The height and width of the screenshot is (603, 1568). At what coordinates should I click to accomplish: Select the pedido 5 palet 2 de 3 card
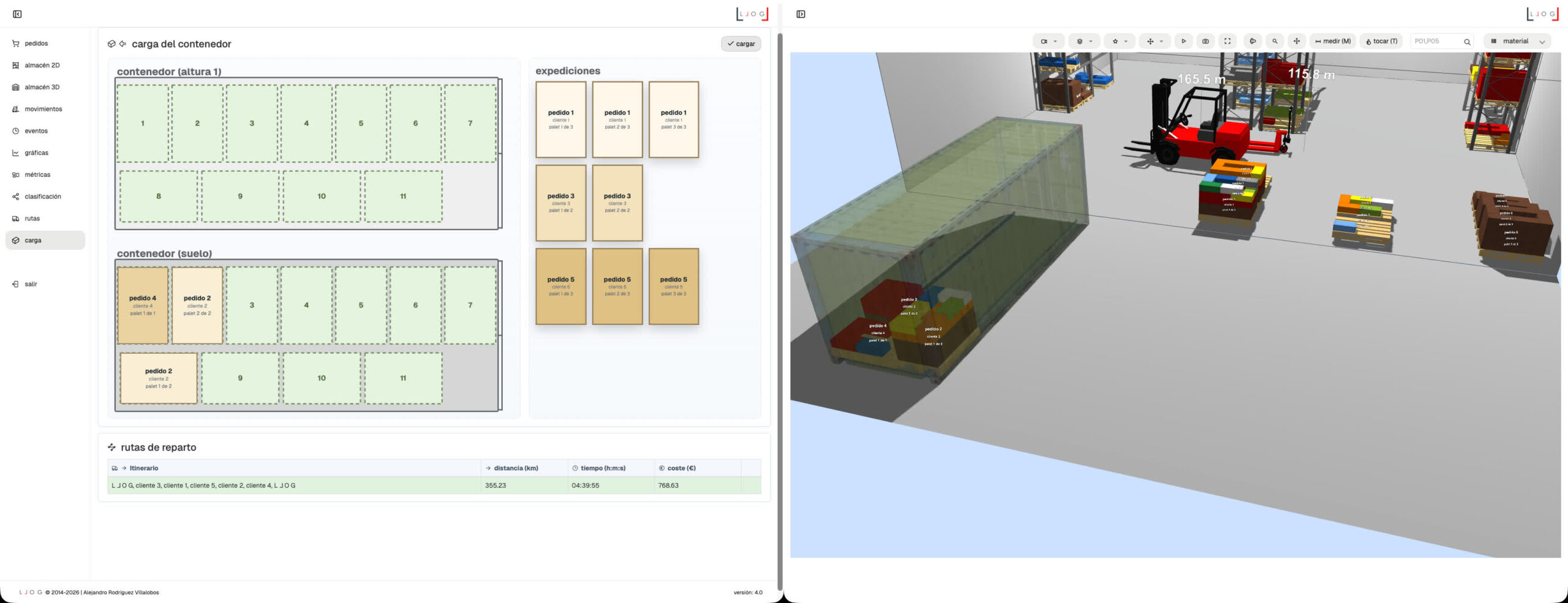tap(617, 286)
